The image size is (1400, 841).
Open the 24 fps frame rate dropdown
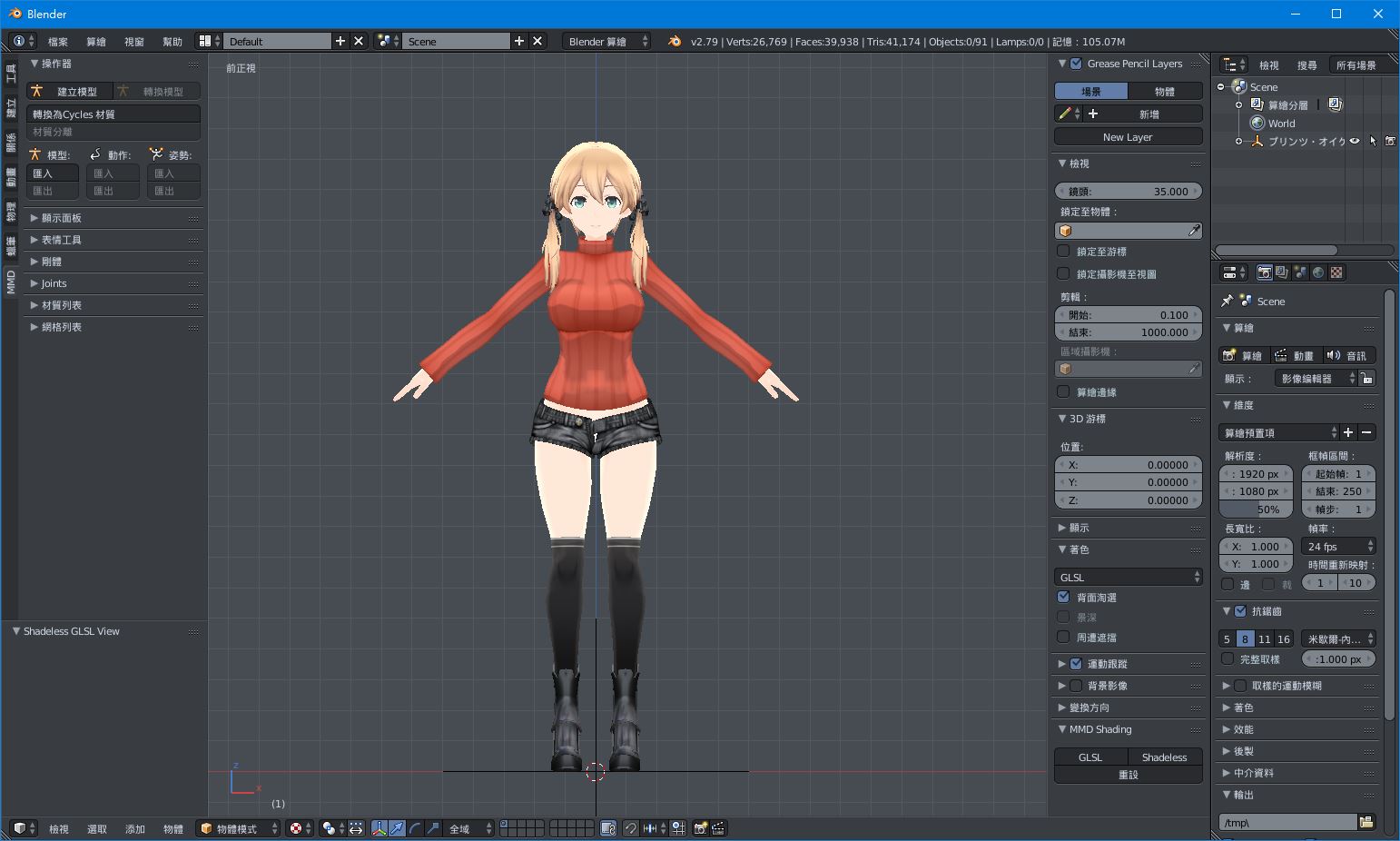(1339, 547)
